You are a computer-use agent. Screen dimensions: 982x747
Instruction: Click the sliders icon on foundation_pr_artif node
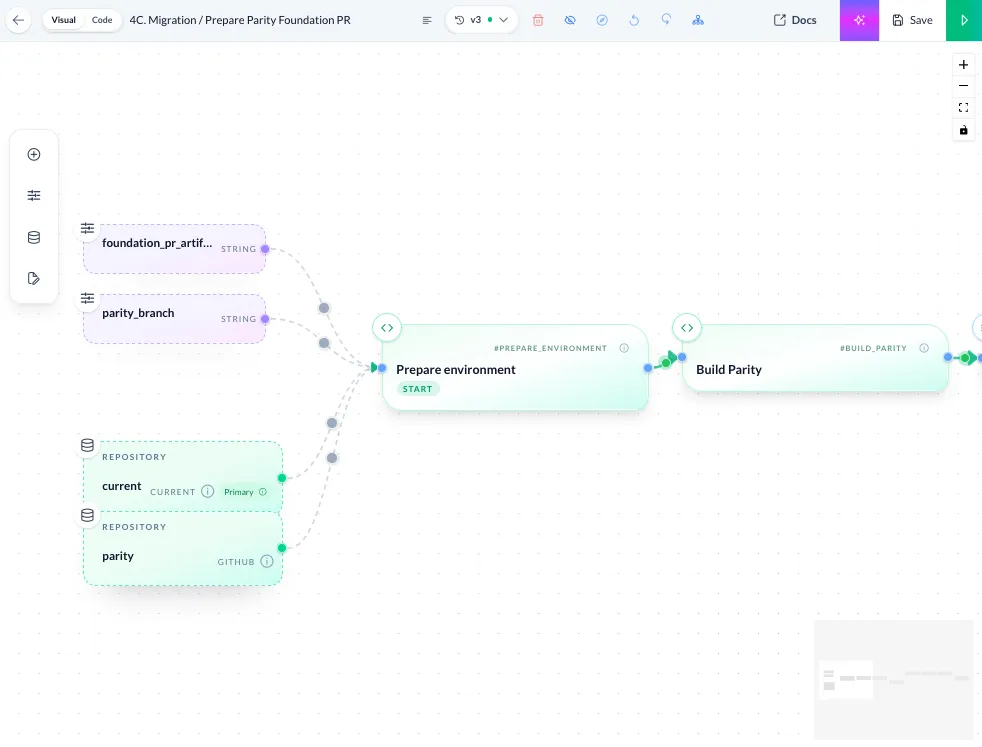(x=88, y=229)
